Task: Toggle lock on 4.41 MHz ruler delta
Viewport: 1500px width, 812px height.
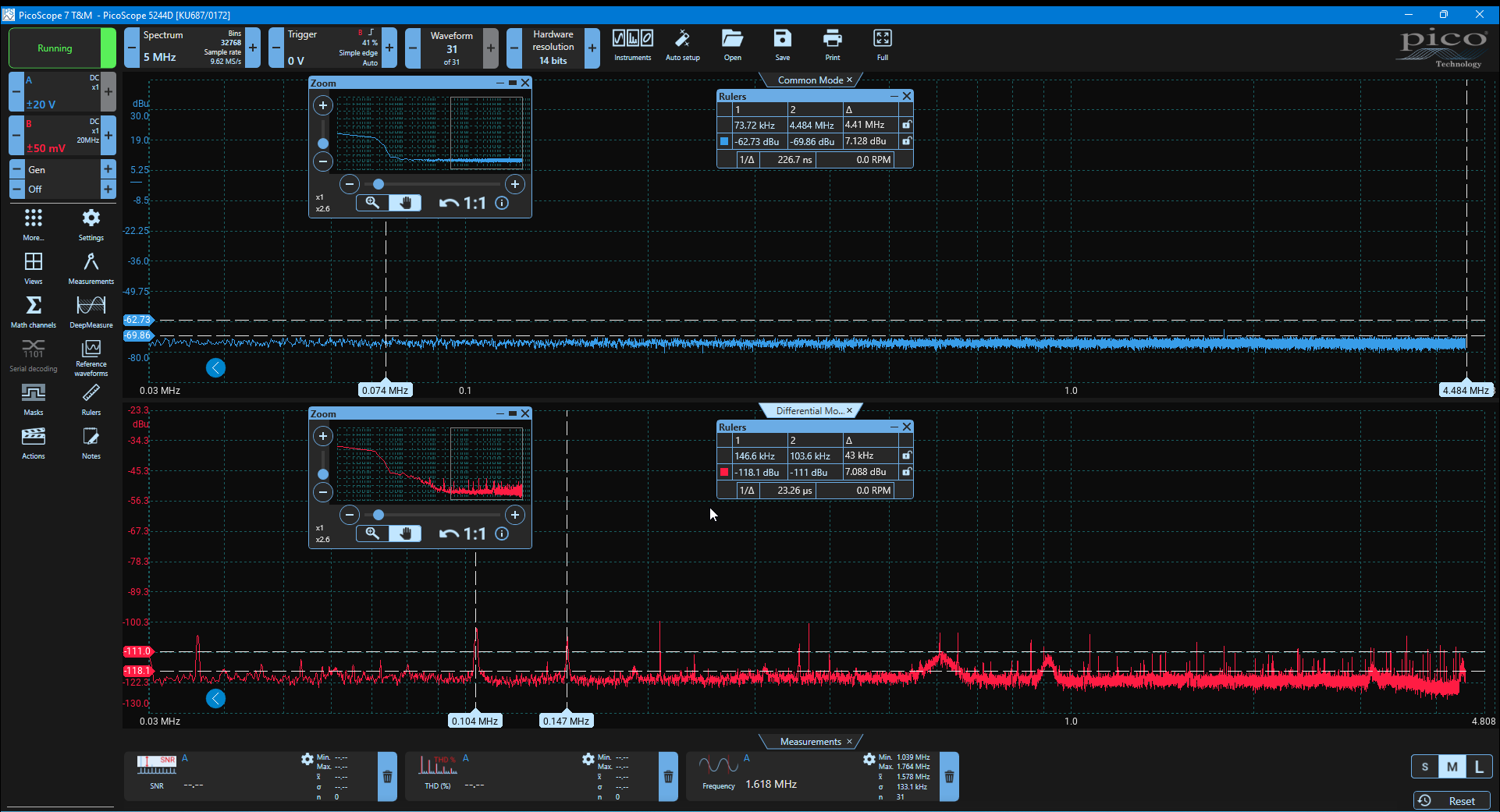Action: coord(906,125)
